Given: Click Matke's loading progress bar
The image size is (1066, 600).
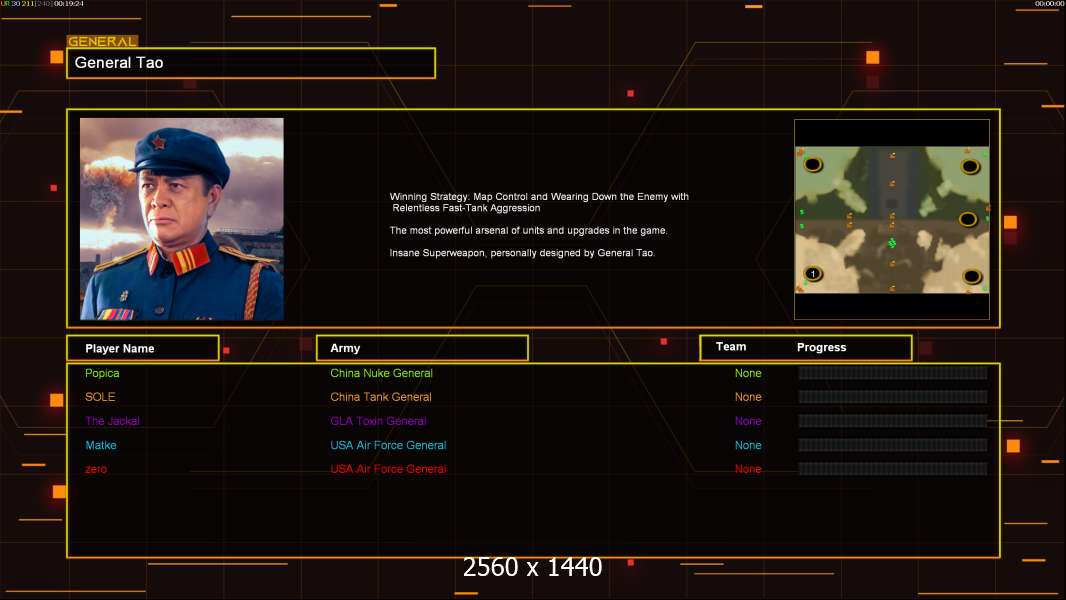Looking at the screenshot, I should (893, 445).
